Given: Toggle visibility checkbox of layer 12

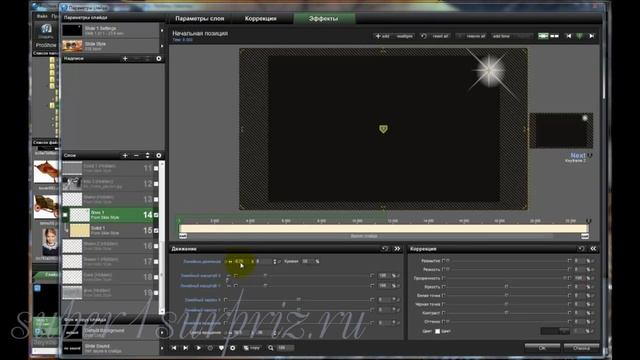Looking at the screenshot, I should pyautogui.click(x=156, y=184).
